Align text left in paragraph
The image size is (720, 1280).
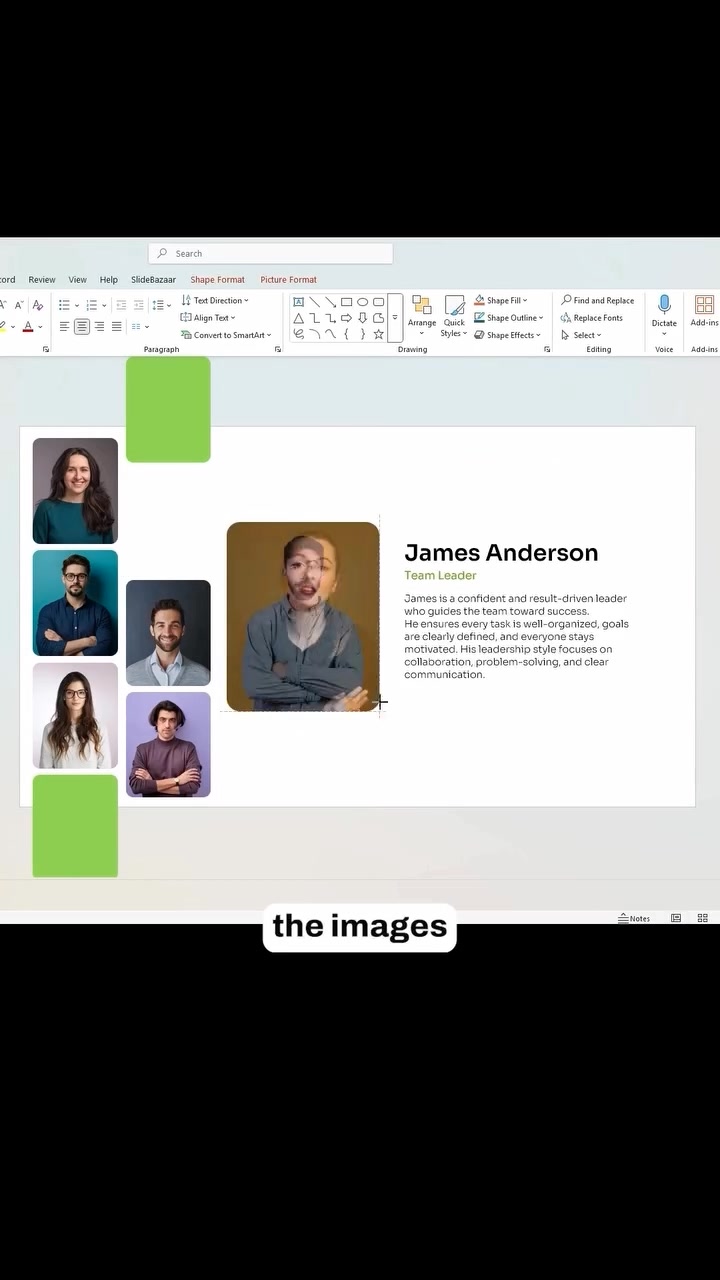[x=64, y=326]
